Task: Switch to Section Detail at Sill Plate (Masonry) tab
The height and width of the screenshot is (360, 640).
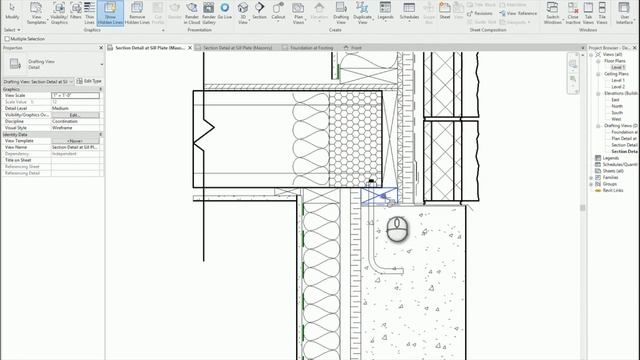Action: point(237,48)
